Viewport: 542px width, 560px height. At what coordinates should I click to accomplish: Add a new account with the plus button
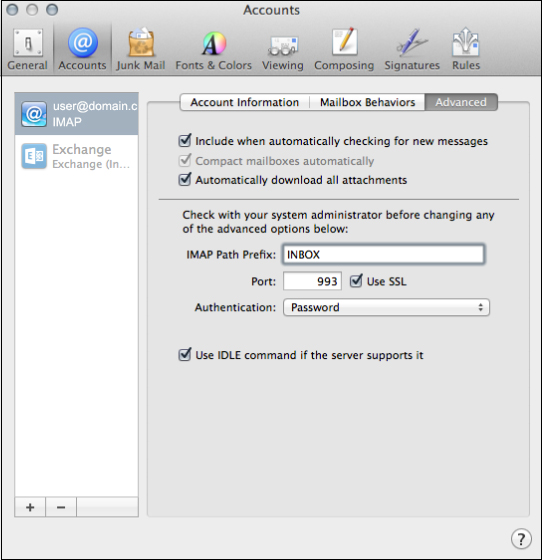click(x=30, y=507)
